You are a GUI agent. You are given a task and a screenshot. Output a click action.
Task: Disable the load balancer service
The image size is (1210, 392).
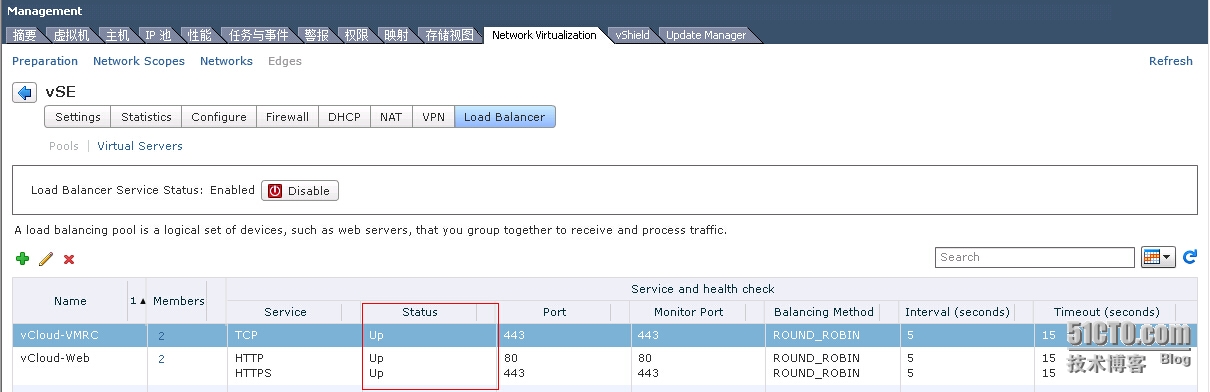[x=300, y=190]
